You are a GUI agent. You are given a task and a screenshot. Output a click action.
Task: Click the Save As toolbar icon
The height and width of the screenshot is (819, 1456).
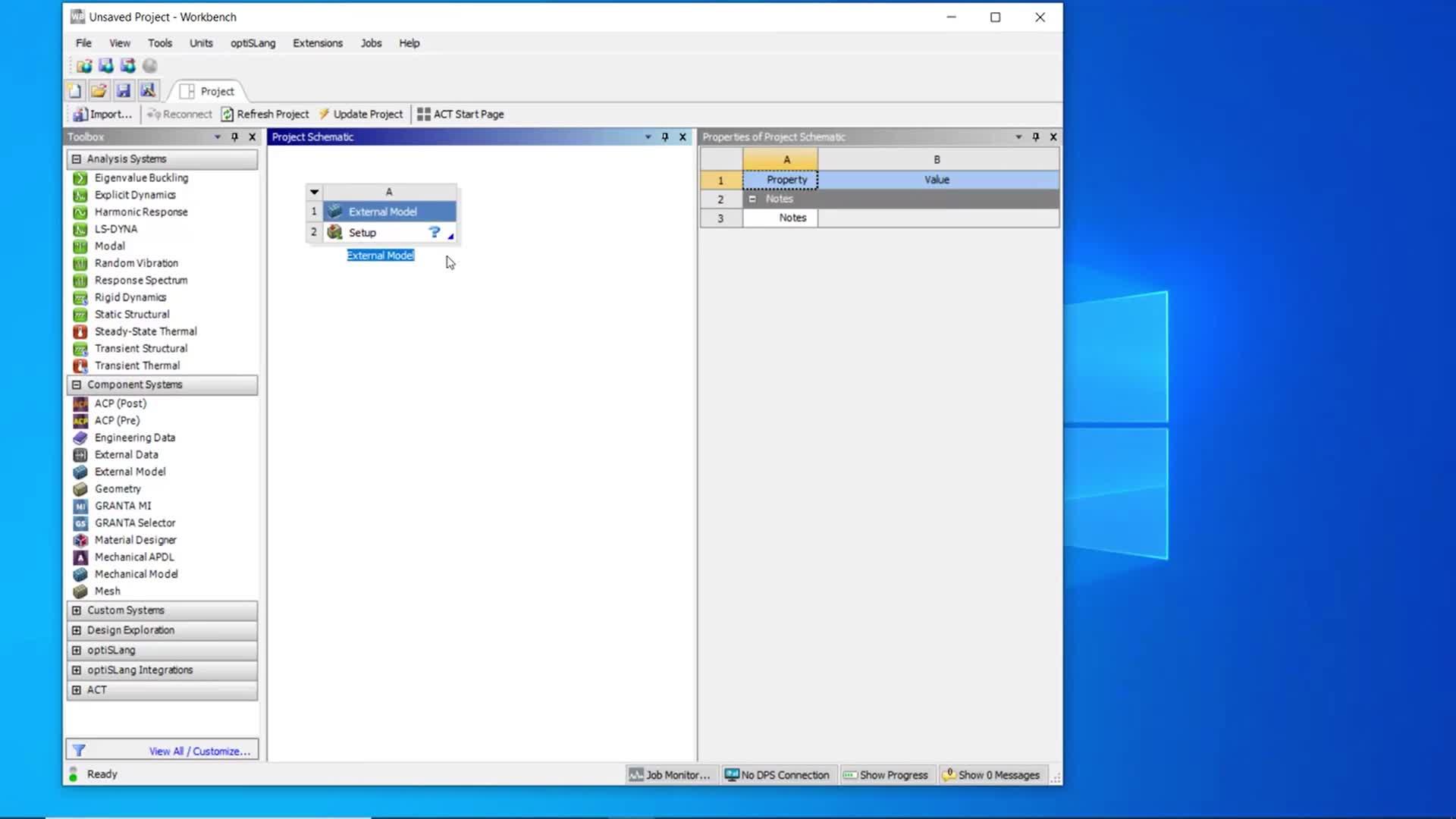pyautogui.click(x=148, y=91)
